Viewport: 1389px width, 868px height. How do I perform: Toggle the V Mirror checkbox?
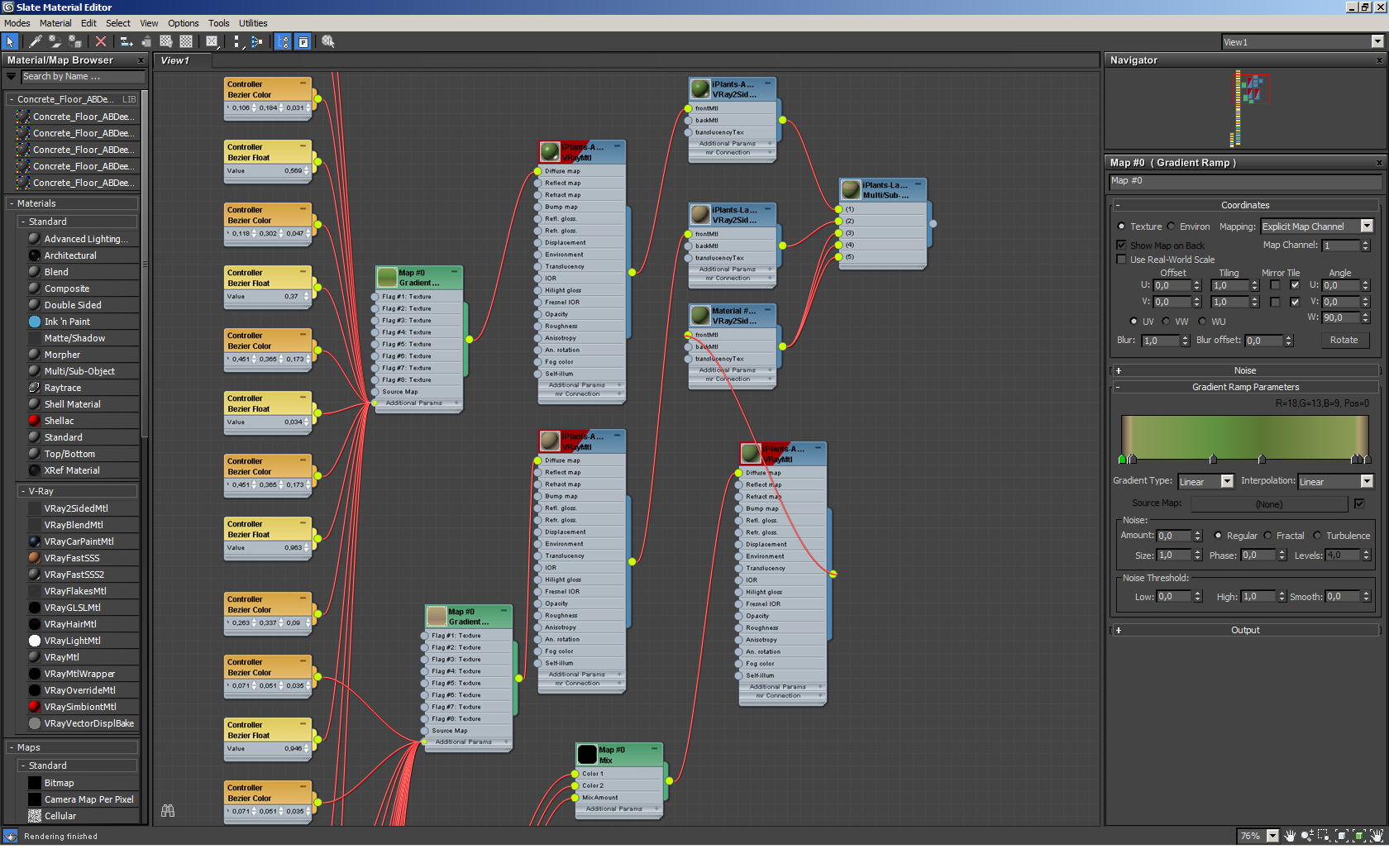click(1275, 302)
